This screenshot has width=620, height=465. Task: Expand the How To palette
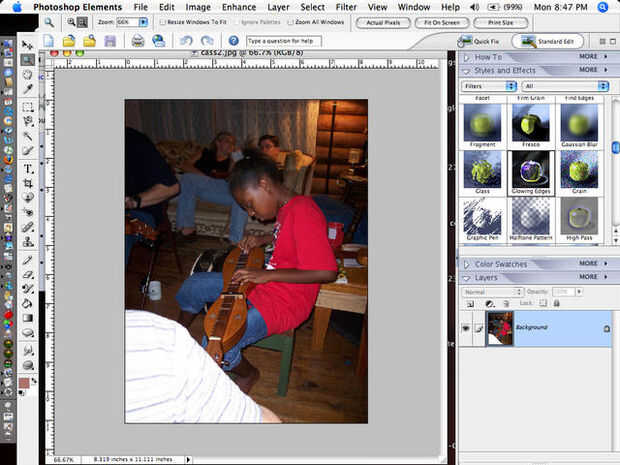tap(467, 58)
